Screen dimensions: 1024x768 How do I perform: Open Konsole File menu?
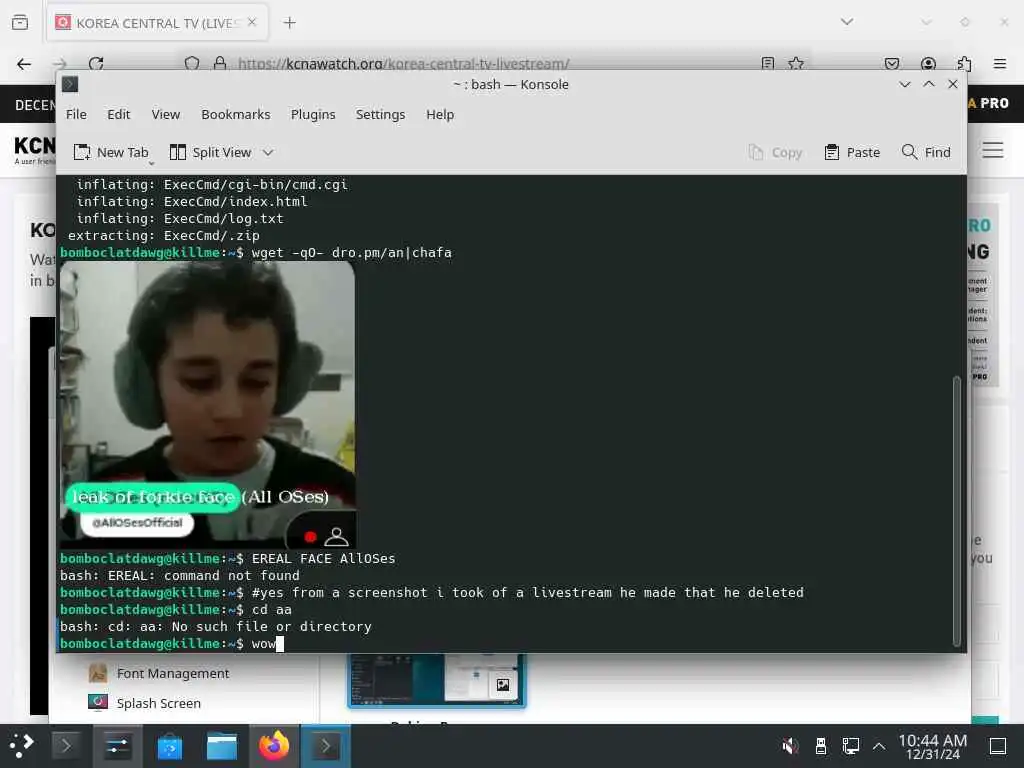click(x=76, y=114)
